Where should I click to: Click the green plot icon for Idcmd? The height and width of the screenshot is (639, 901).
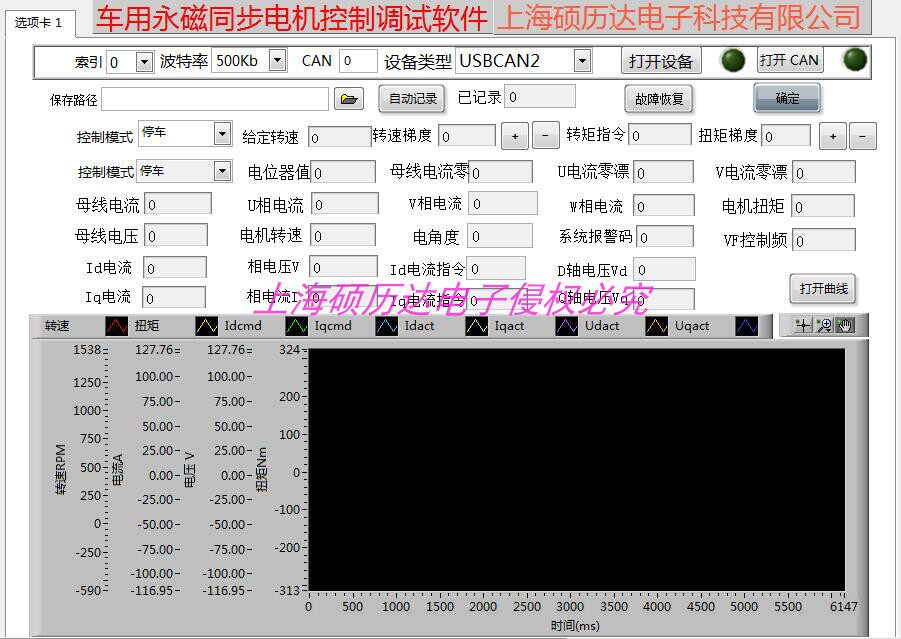coord(297,326)
